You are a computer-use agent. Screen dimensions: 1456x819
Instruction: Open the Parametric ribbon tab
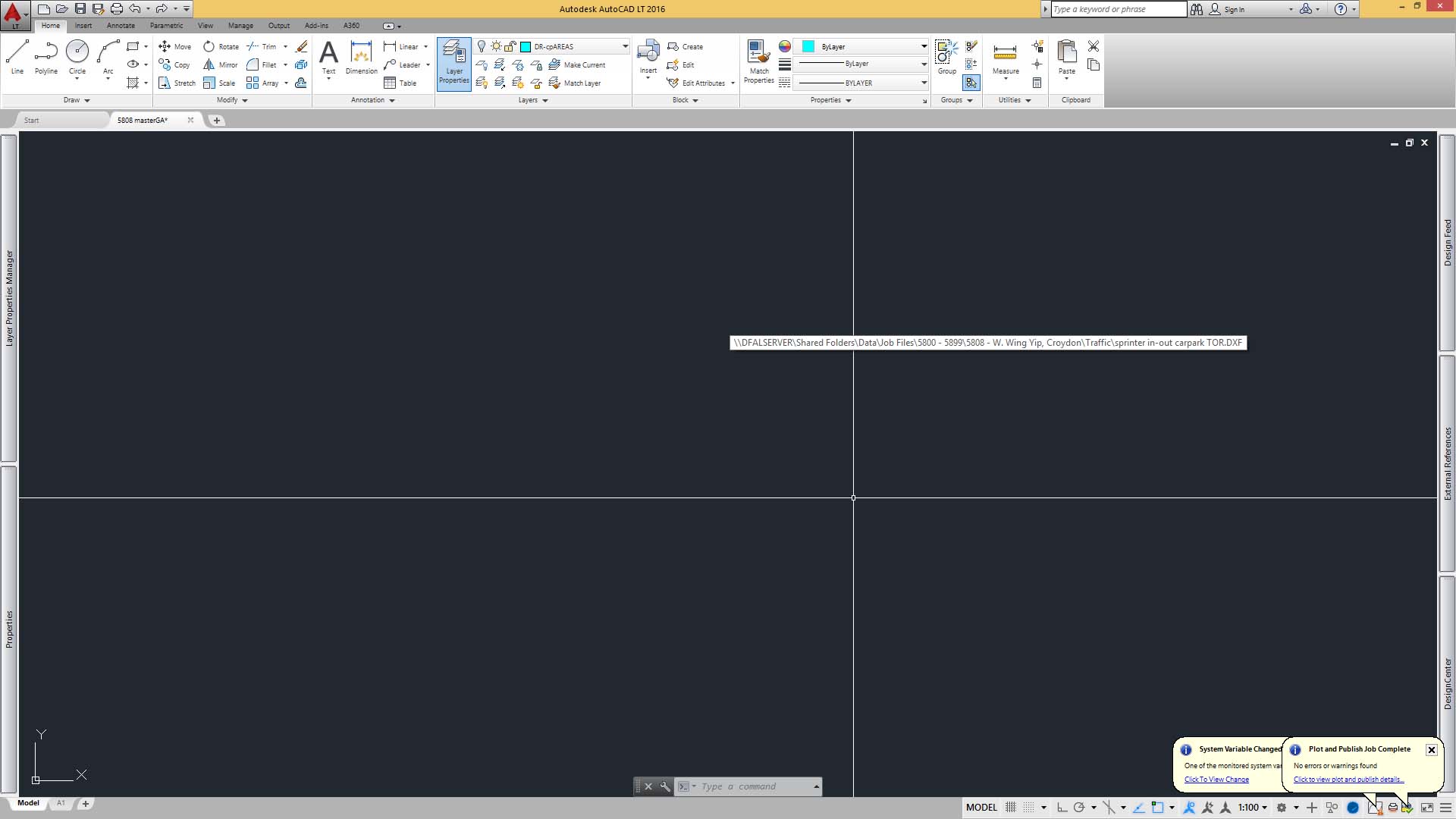pos(166,26)
